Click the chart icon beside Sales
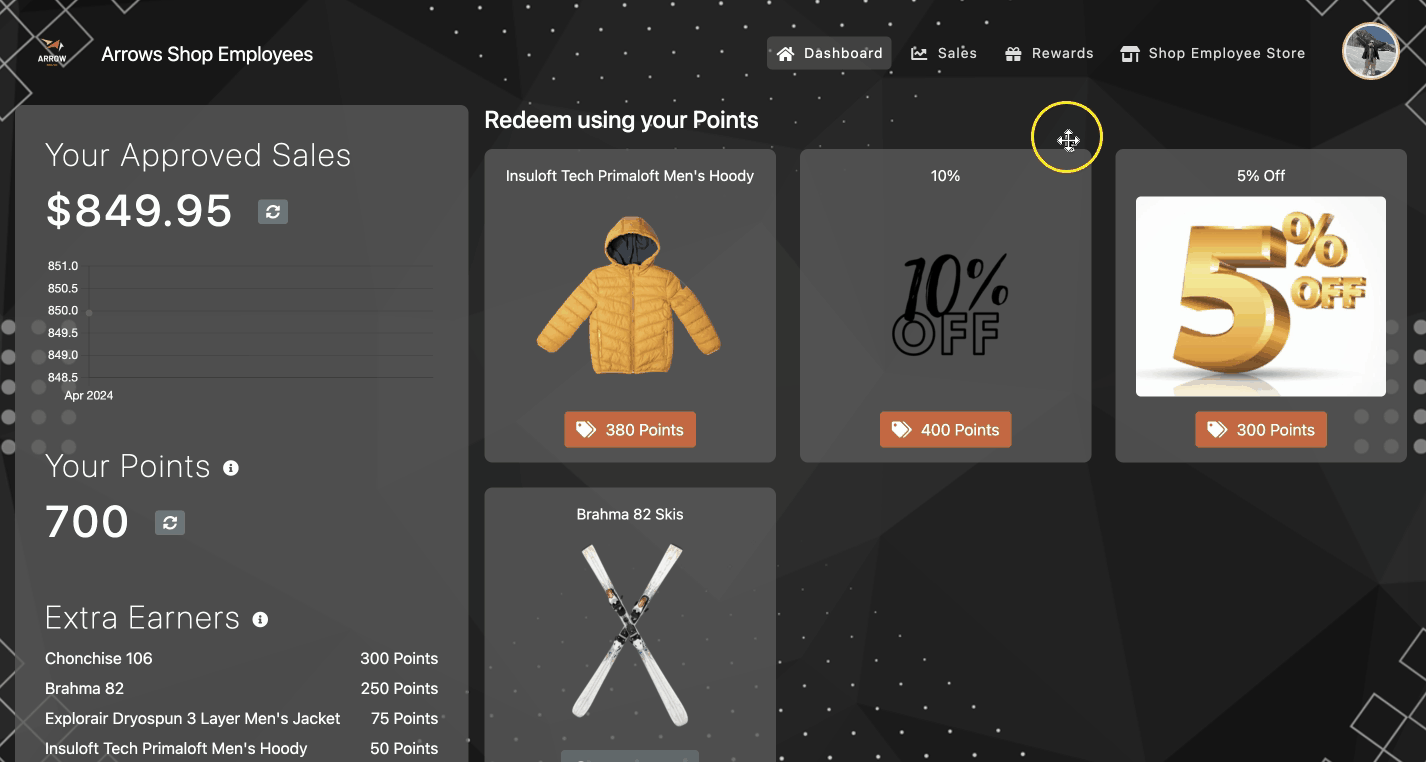Viewport: 1426px width, 762px height. click(919, 53)
